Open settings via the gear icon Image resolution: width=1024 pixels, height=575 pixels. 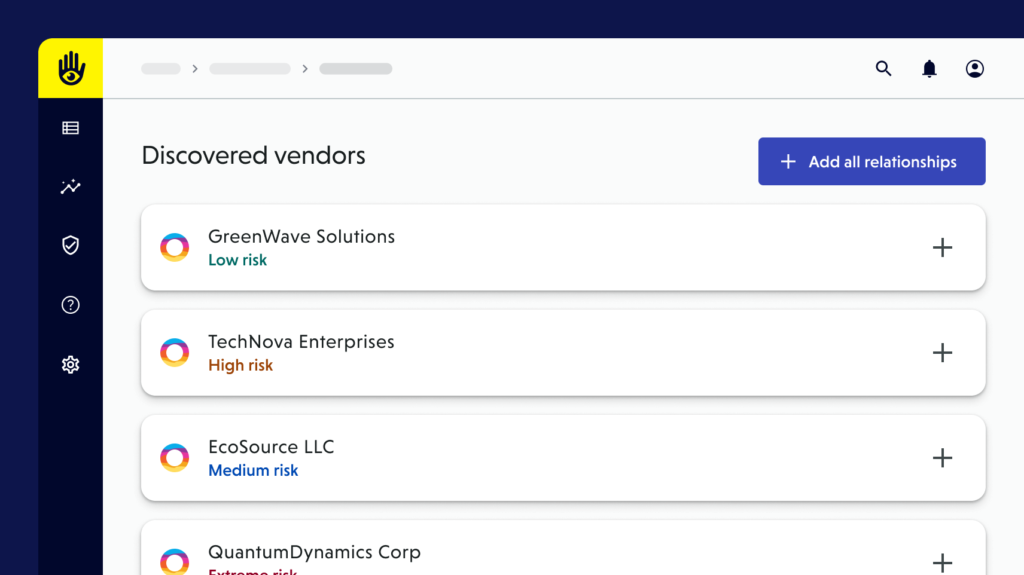[x=71, y=365]
